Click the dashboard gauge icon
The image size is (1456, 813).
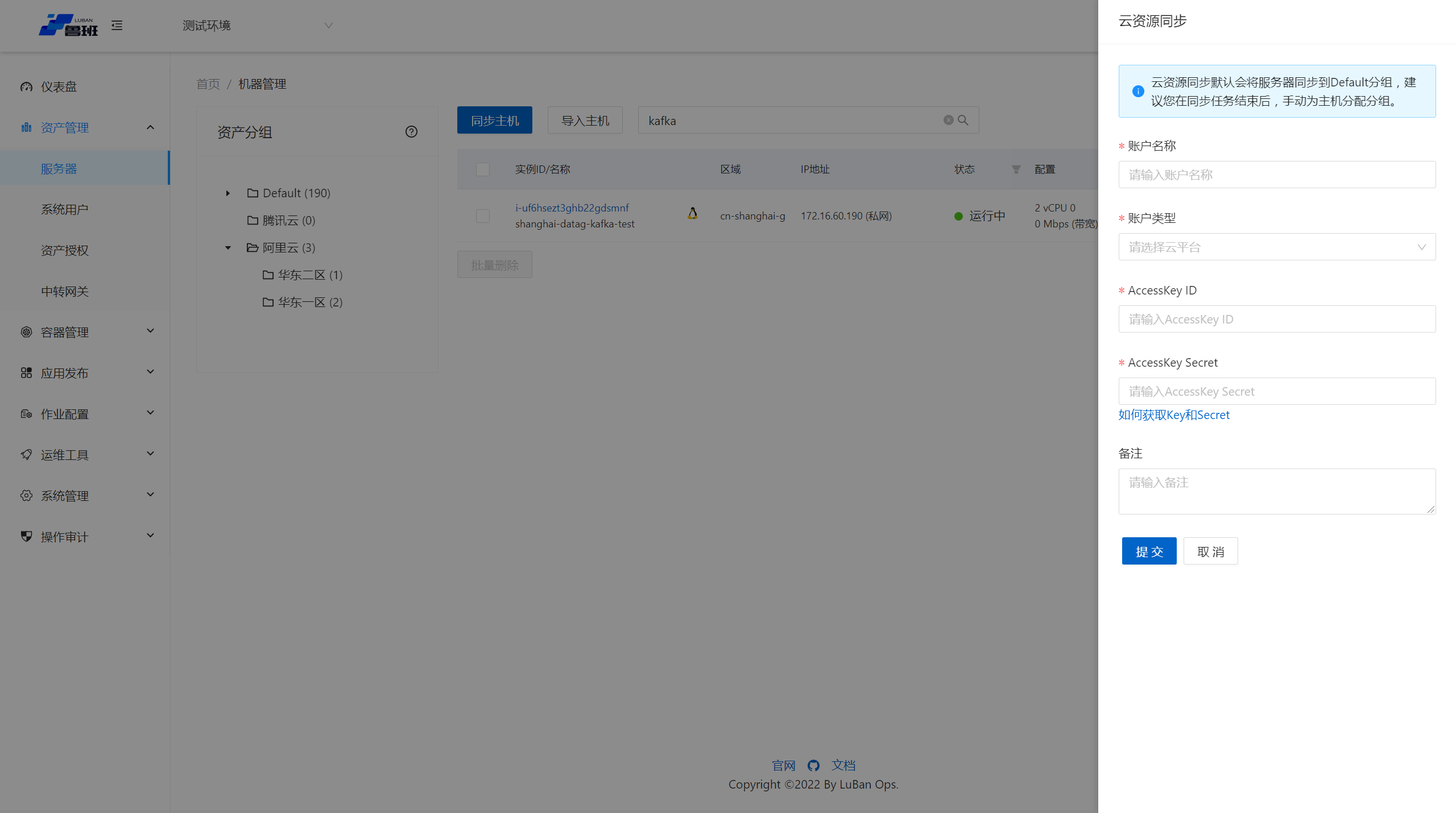pyautogui.click(x=26, y=86)
